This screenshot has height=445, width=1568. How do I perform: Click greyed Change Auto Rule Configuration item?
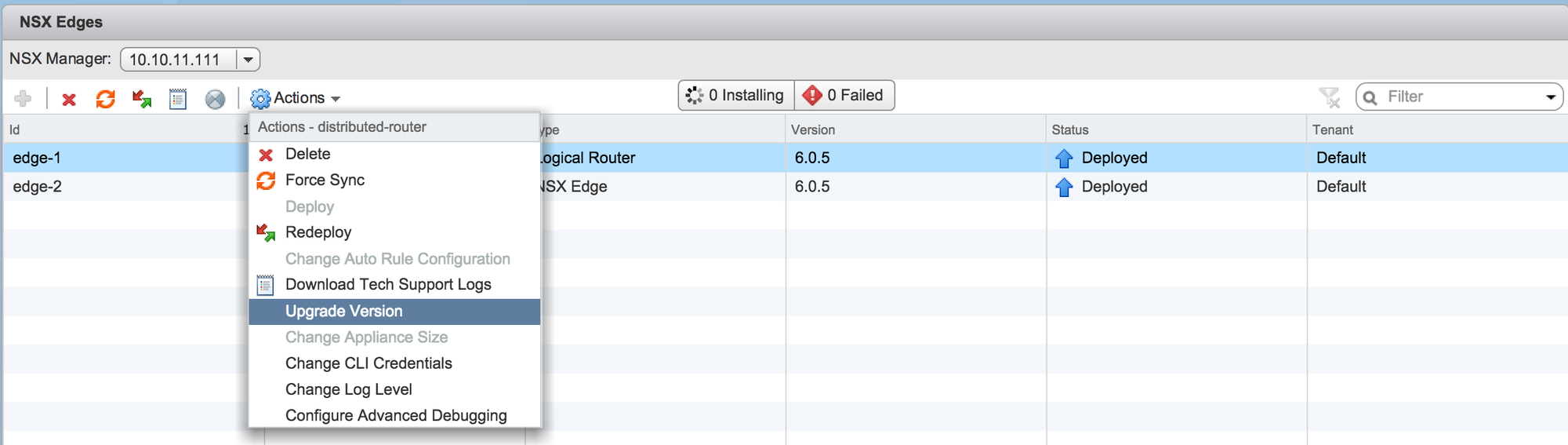394,259
